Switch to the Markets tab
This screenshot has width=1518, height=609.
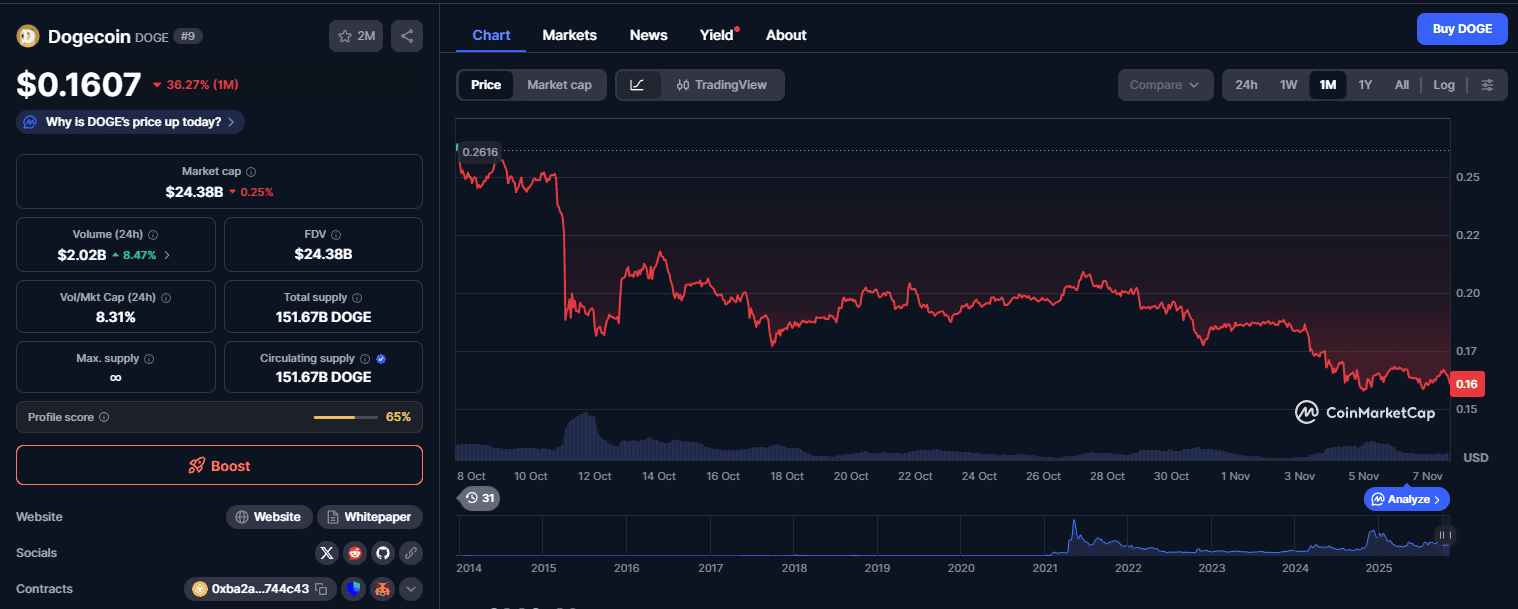[x=569, y=35]
